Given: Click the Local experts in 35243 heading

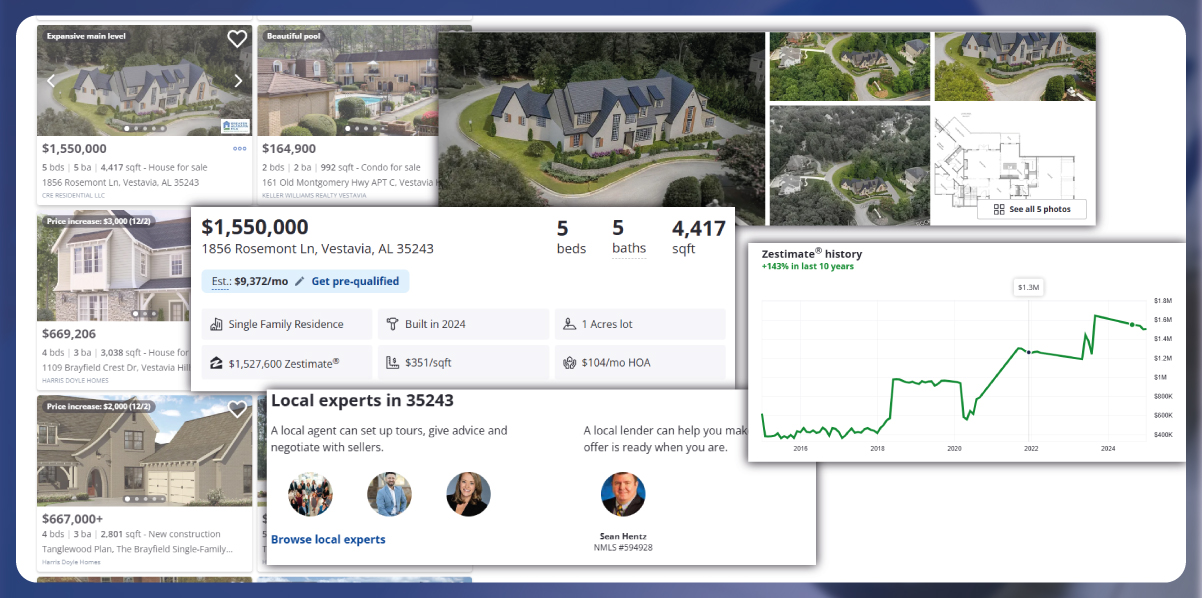Looking at the screenshot, I should (x=362, y=400).
